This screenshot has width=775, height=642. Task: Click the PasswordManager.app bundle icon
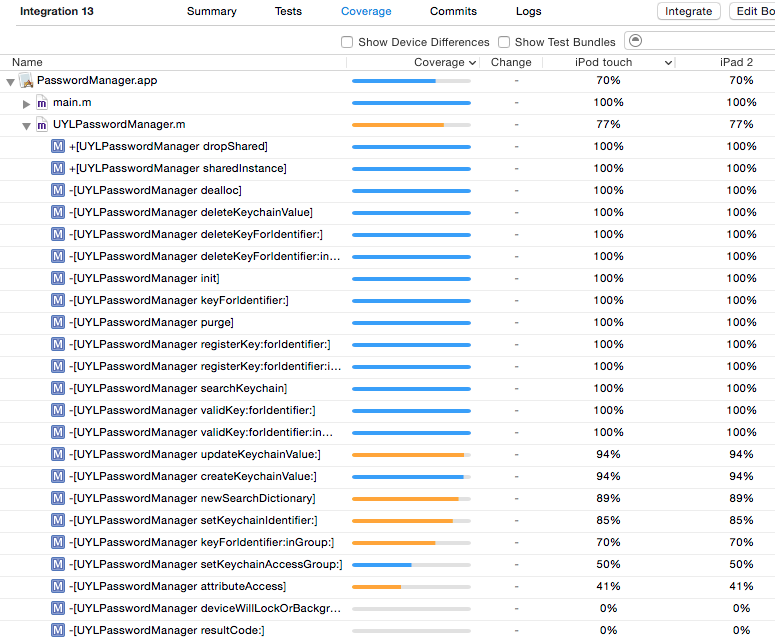tap(26, 80)
